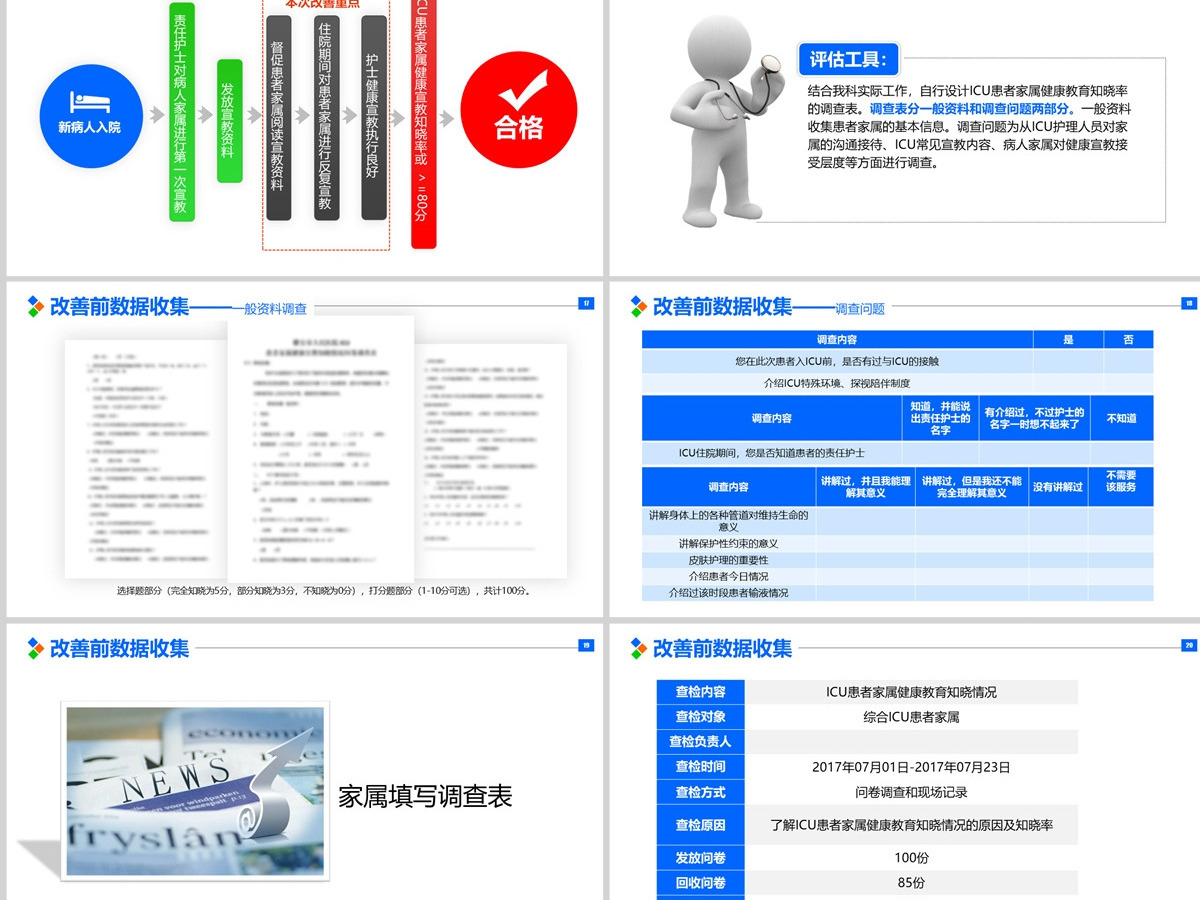
Task: Click the green 发放宣教资料 bar
Action: [x=229, y=121]
